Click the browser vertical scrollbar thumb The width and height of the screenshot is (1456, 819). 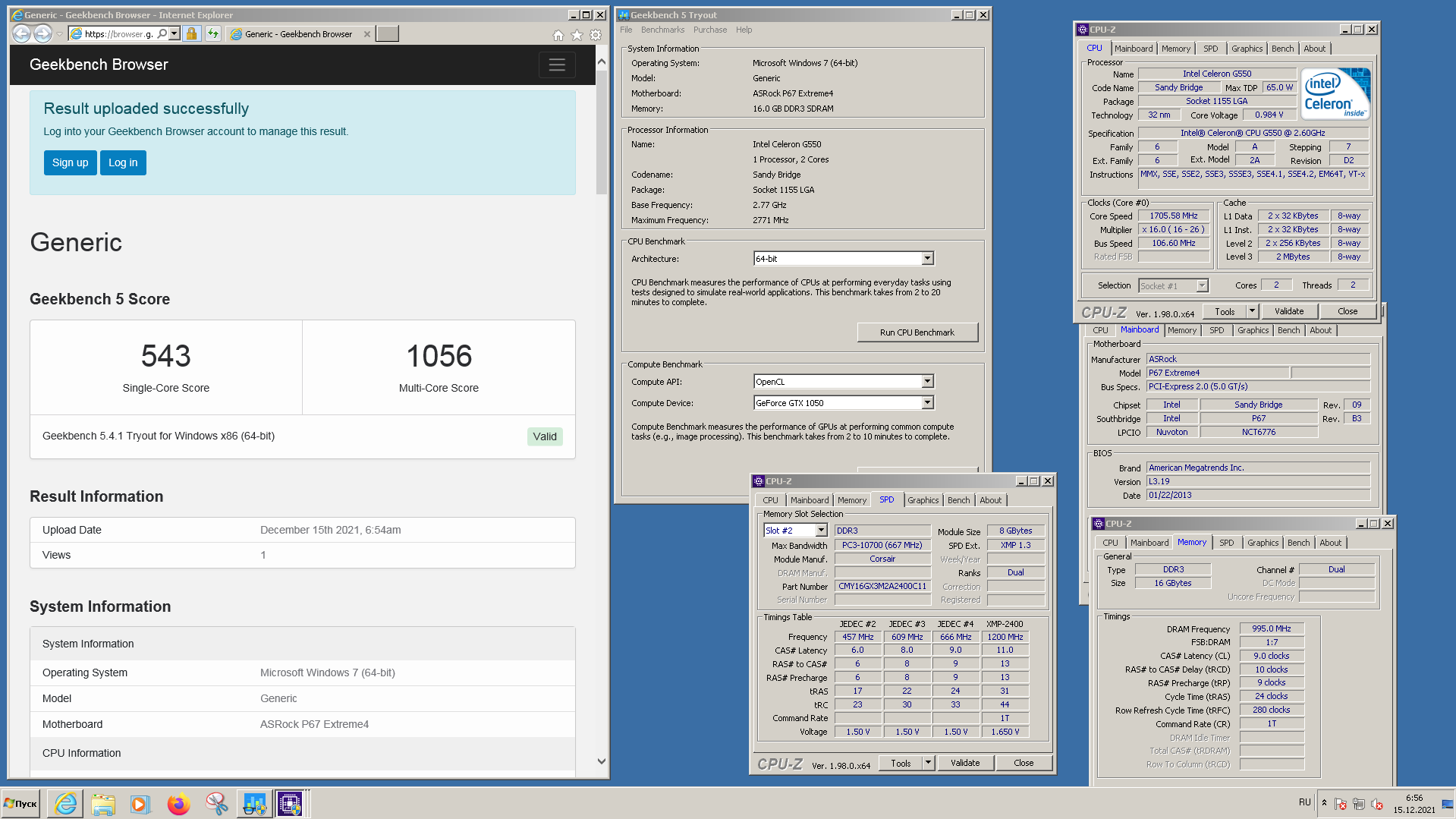pos(602,133)
